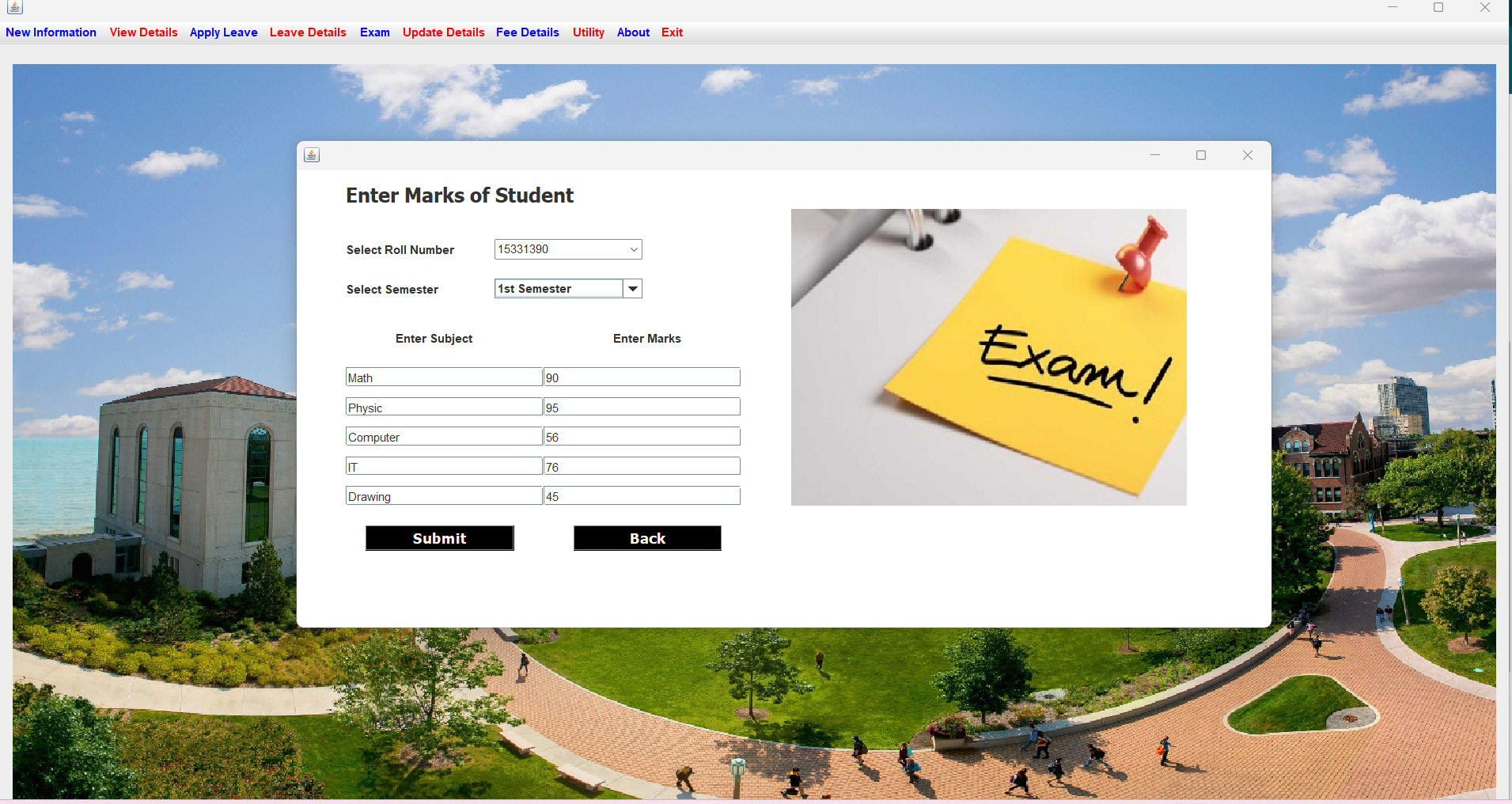
Task: Open the New Information menu
Action: point(51,32)
